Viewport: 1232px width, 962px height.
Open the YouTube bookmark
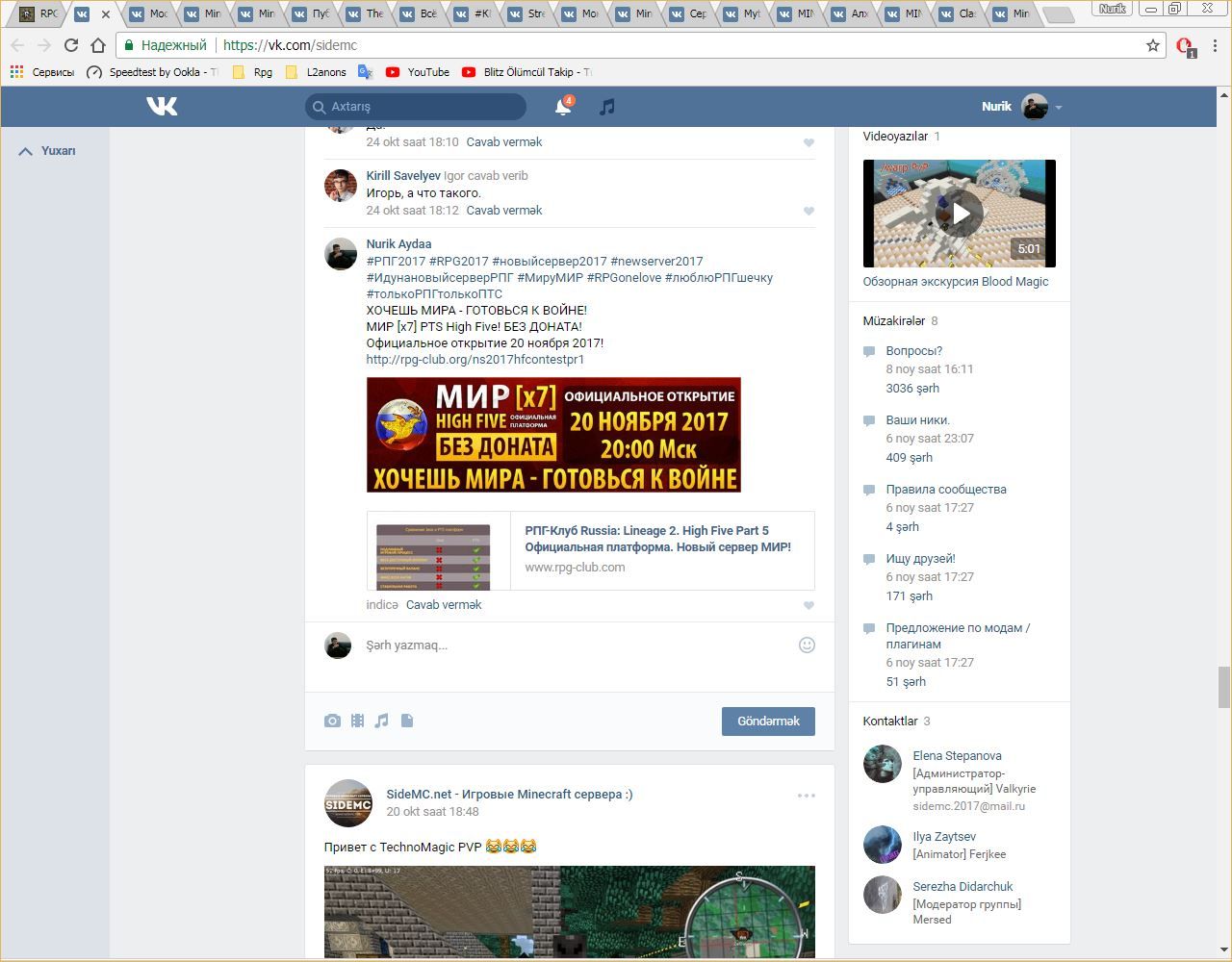tap(418, 72)
